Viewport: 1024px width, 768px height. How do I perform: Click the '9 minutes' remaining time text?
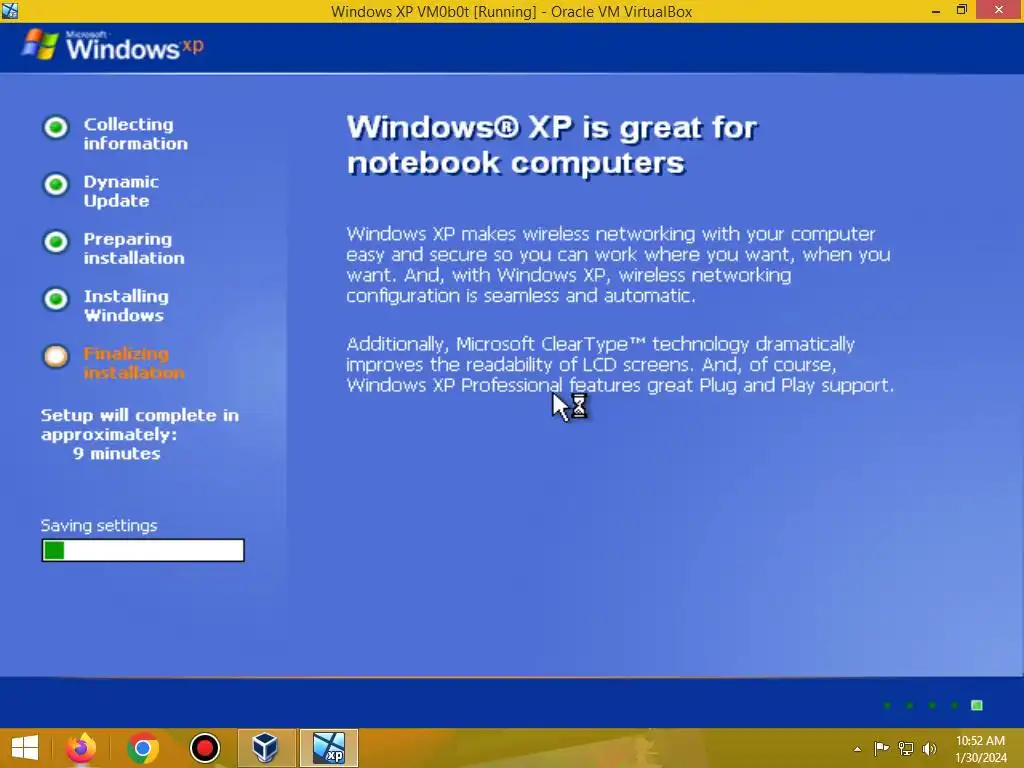117,453
